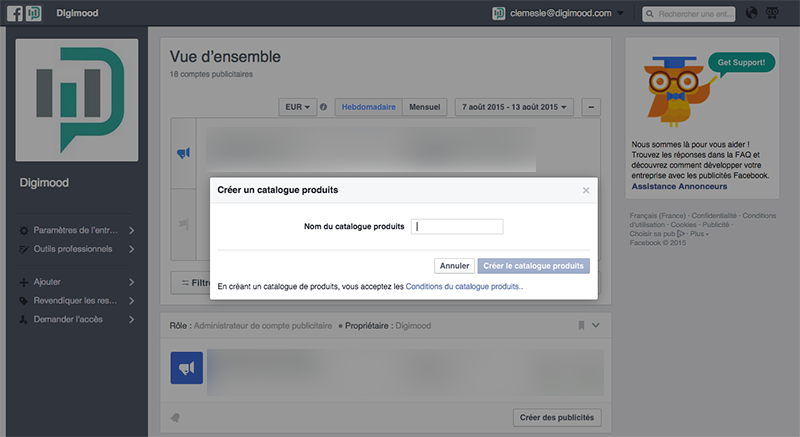Click the gear icon beside Paramètres

(23, 230)
